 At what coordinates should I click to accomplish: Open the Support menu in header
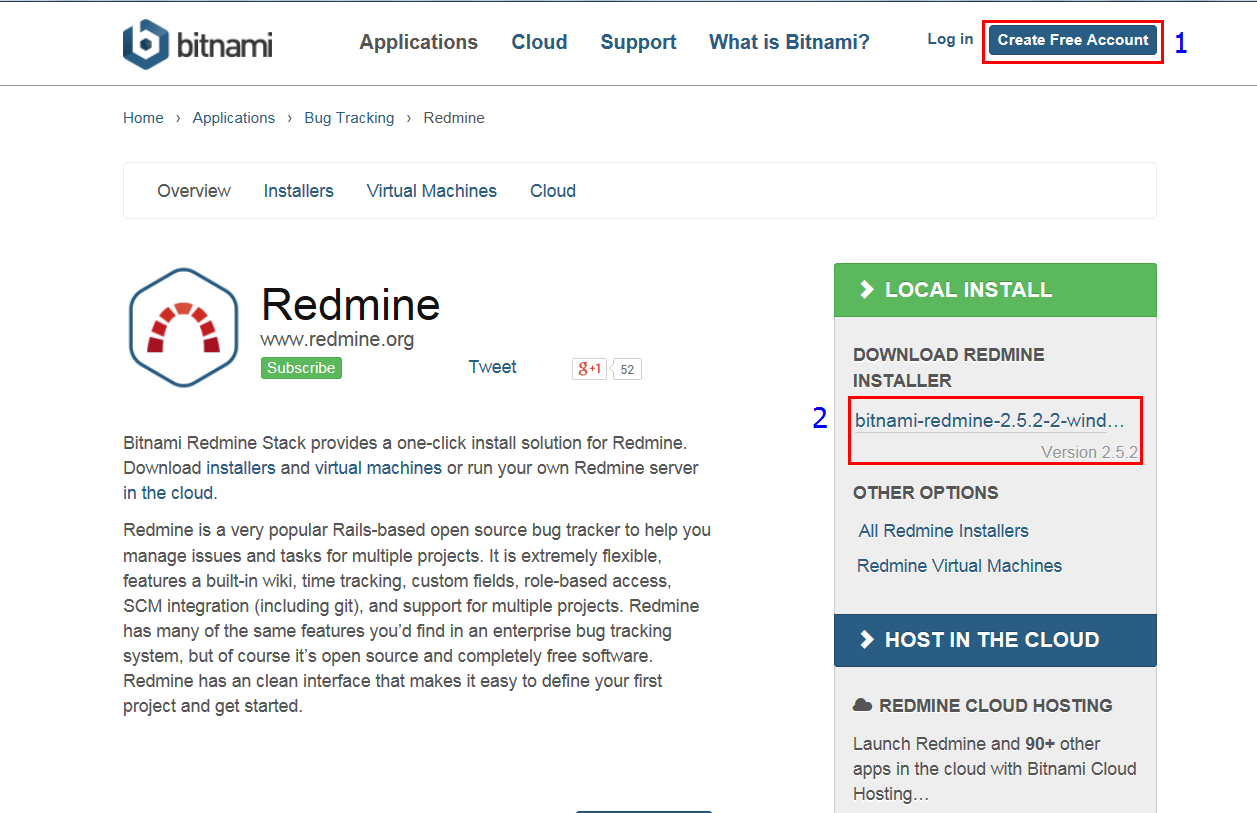coord(638,42)
